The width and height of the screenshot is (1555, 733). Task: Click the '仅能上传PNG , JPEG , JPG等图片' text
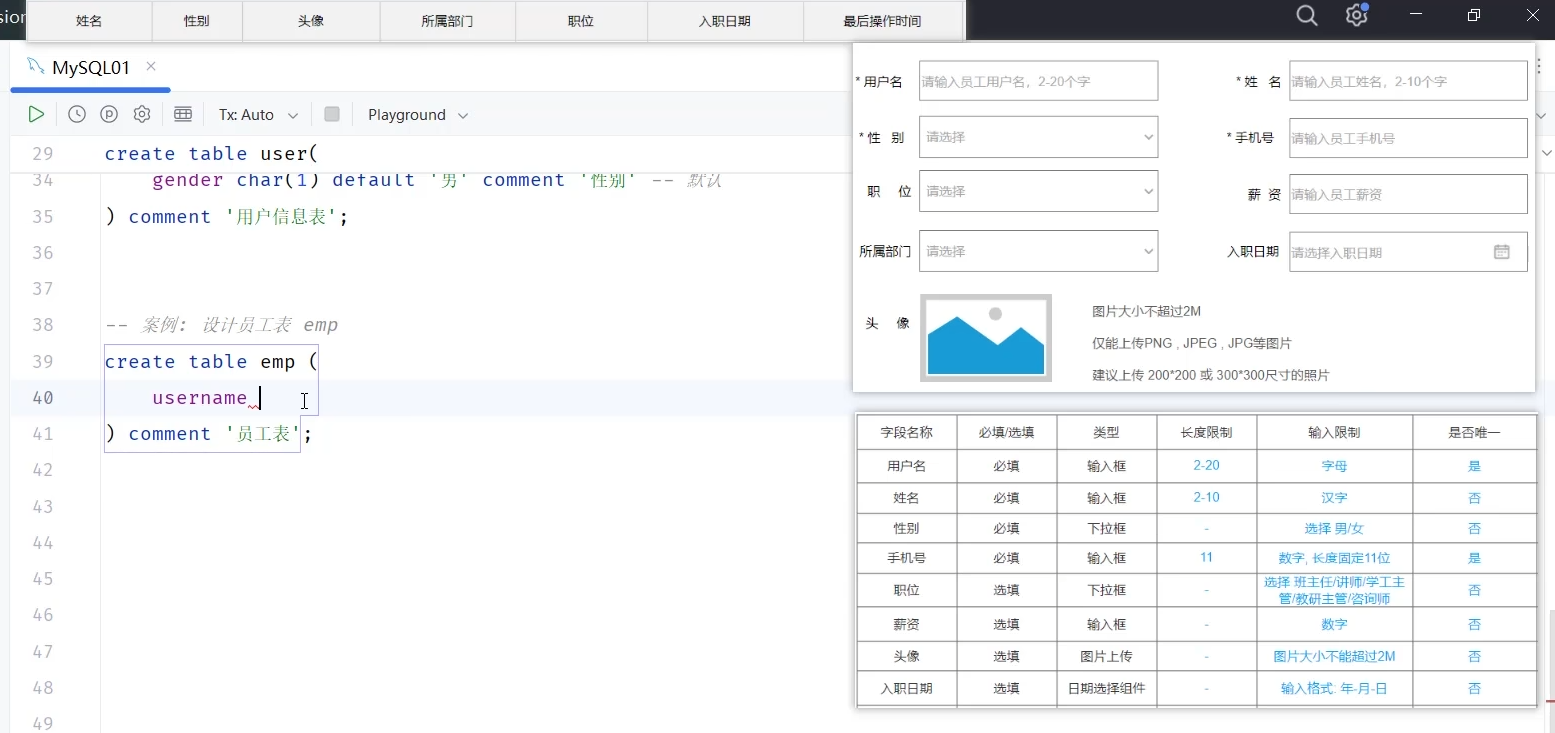[x=1192, y=343]
